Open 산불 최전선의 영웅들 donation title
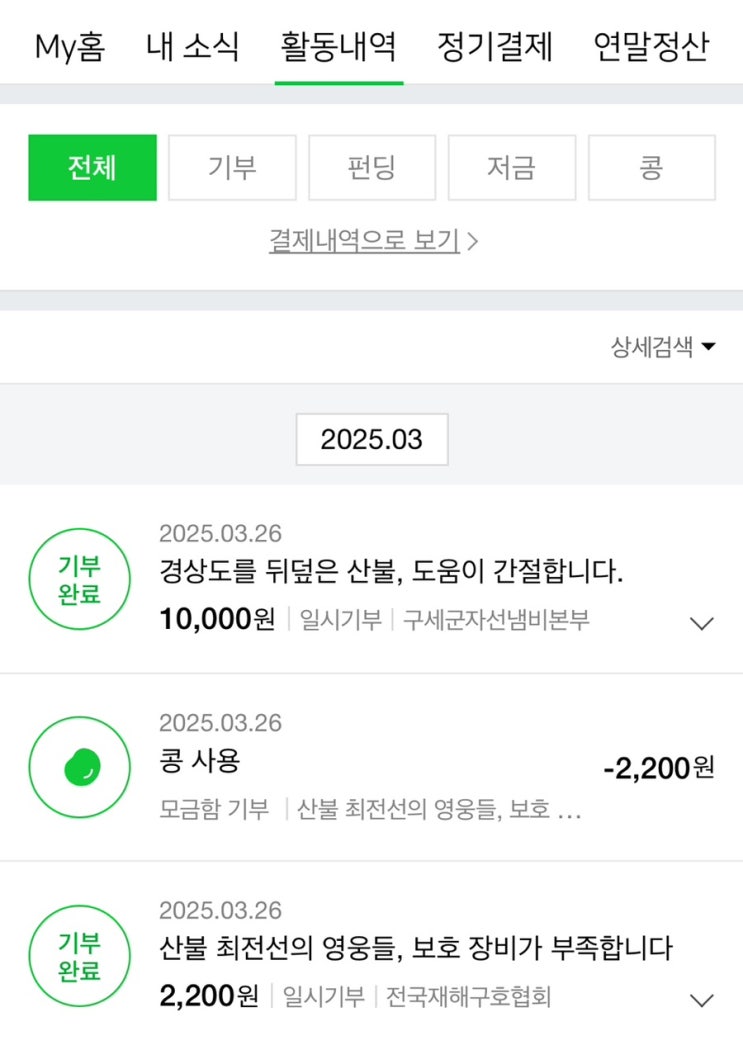Image resolution: width=743 pixels, height=1045 pixels. (415, 948)
